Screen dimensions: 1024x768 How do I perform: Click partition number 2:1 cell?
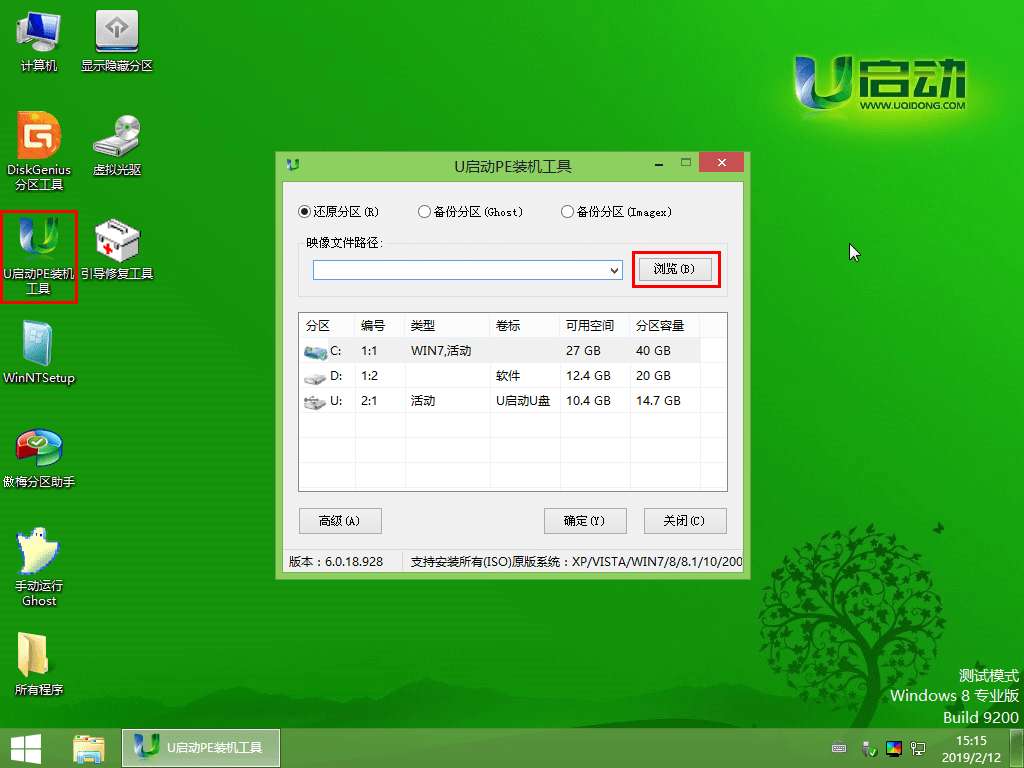point(369,400)
